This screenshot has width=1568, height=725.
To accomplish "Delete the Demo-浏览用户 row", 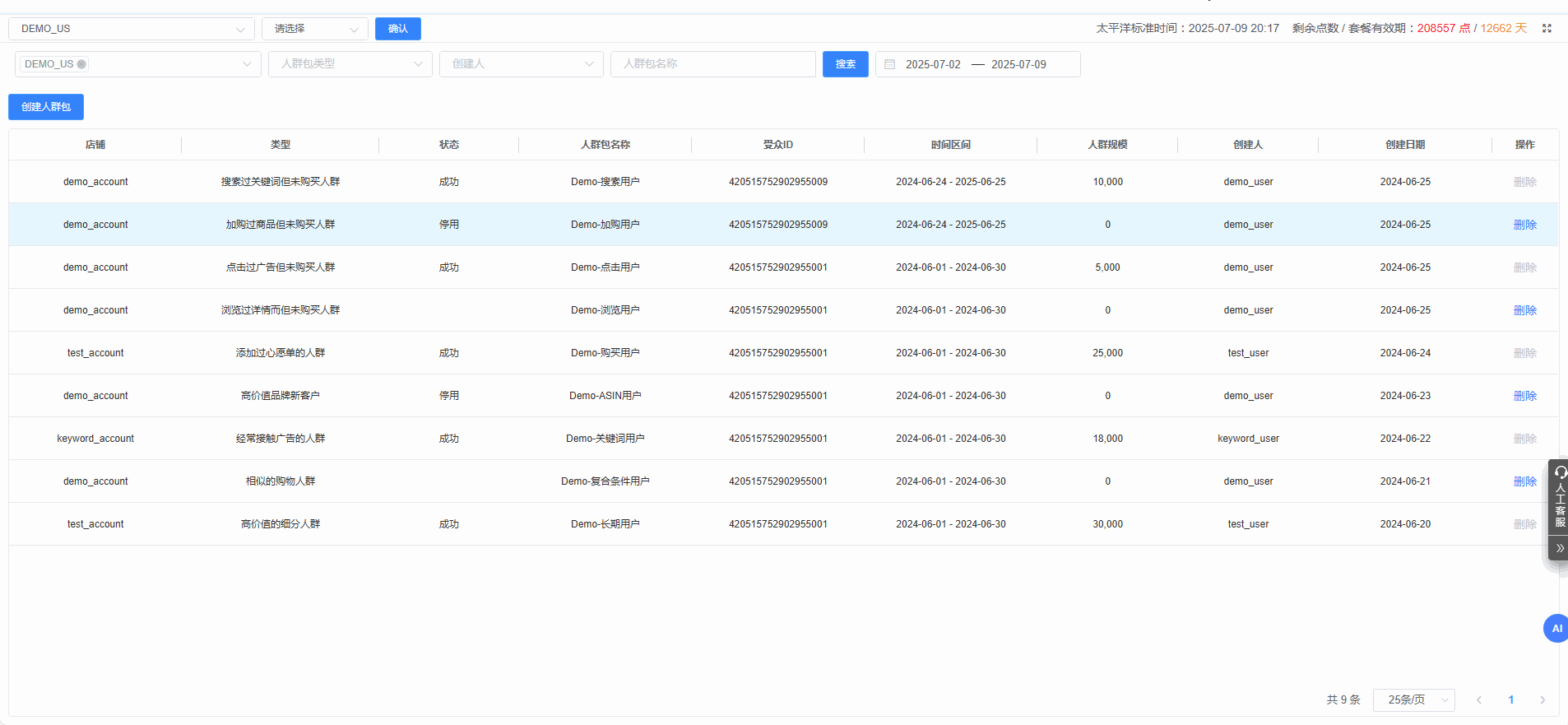I will pos(1525,310).
